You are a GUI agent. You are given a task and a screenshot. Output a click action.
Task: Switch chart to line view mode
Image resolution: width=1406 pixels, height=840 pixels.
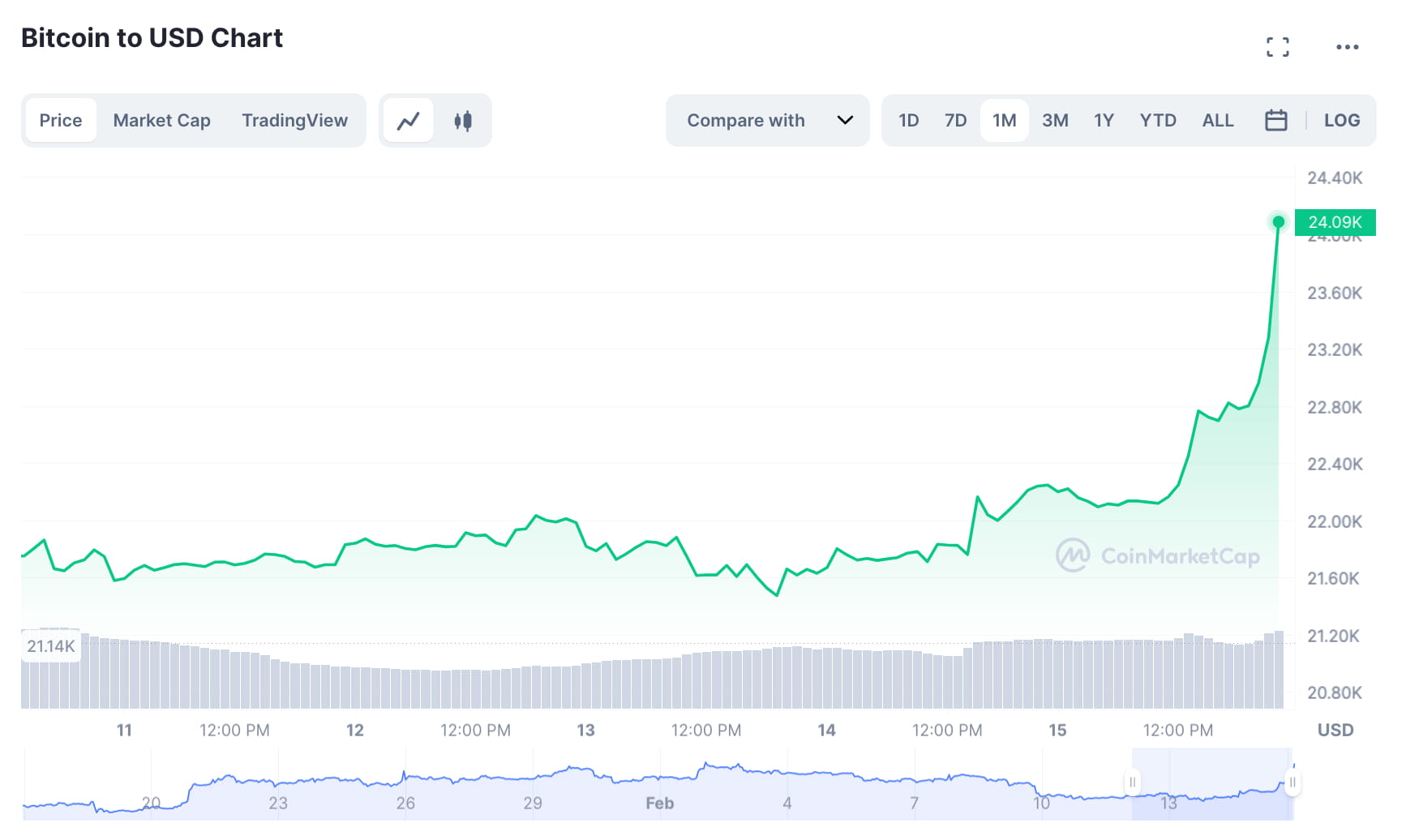[x=408, y=120]
